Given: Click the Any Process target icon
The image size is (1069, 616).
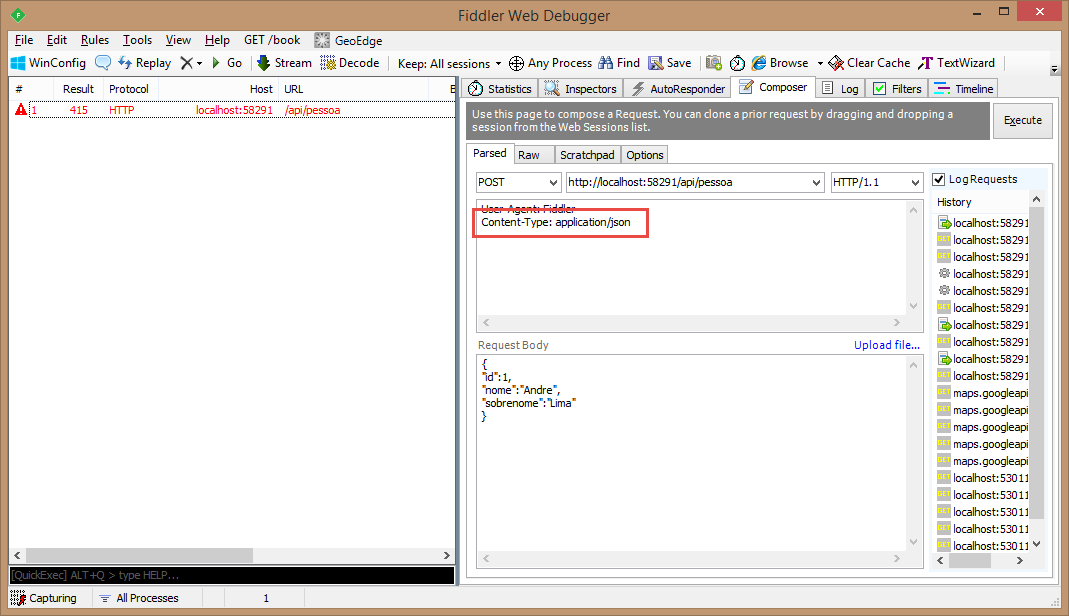Looking at the screenshot, I should [x=517, y=63].
